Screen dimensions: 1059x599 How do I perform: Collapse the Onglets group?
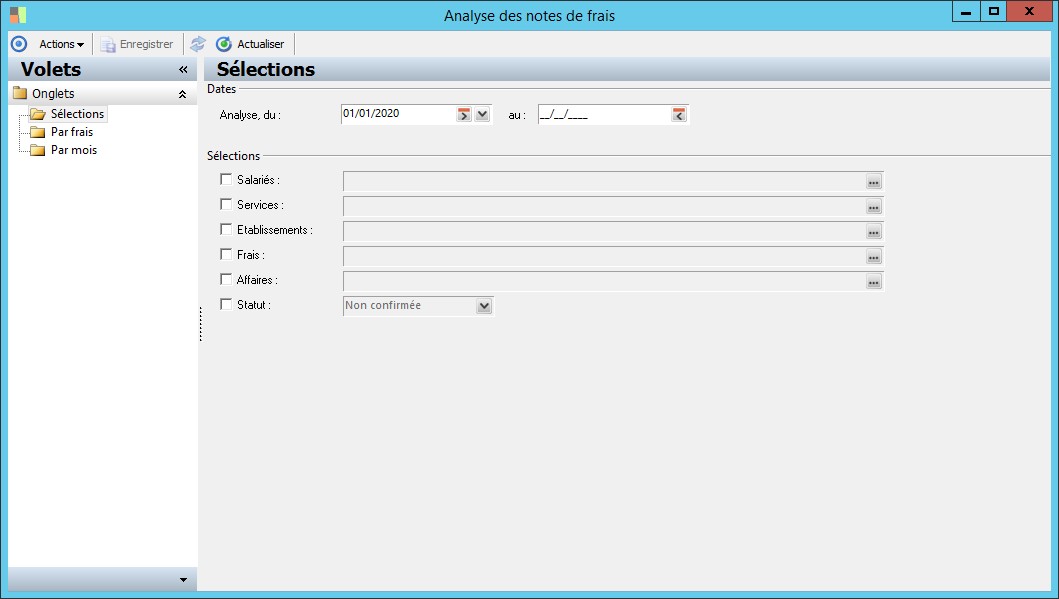182,95
